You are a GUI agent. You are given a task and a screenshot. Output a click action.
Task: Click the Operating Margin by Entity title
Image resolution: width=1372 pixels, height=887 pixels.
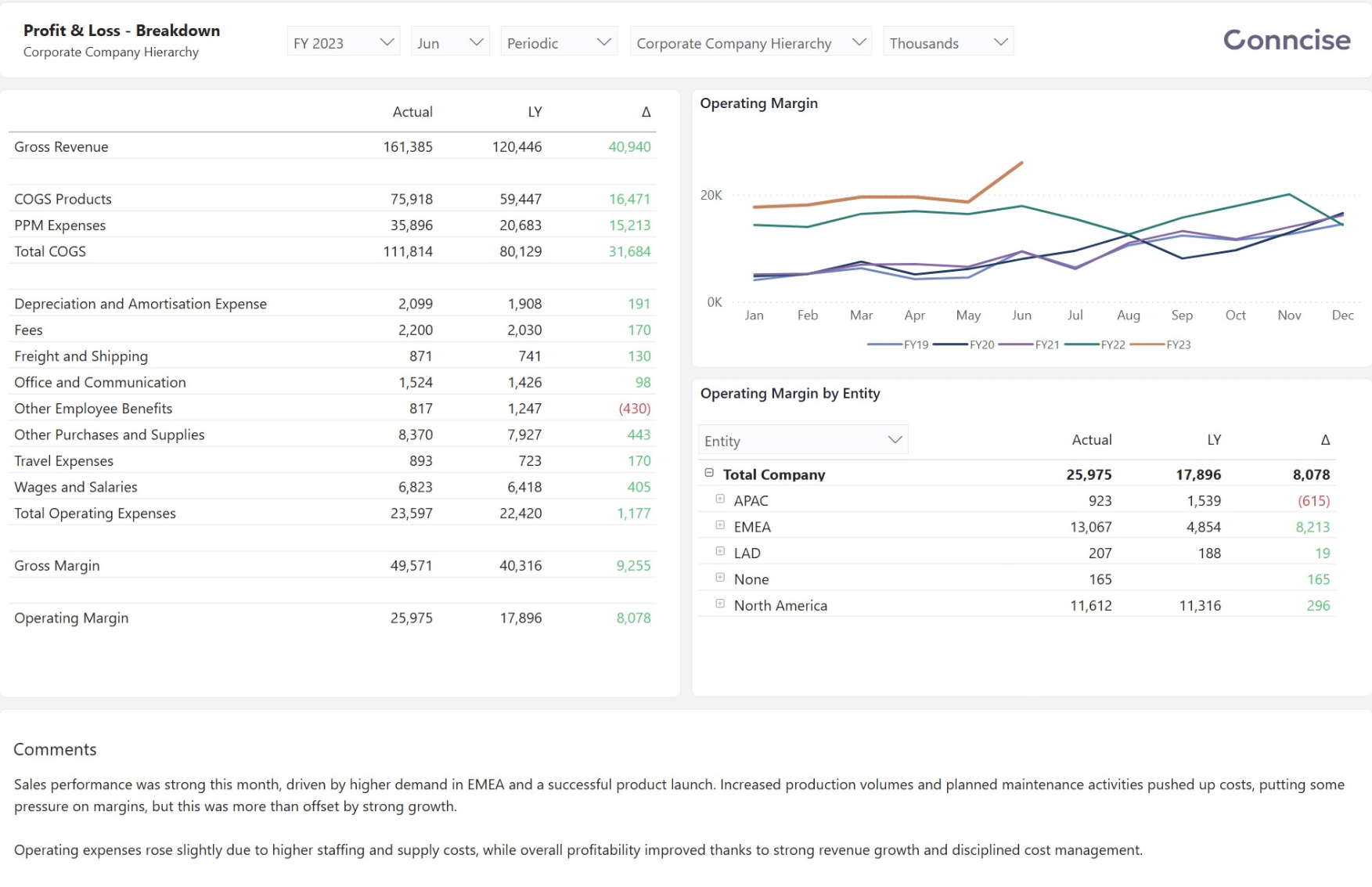click(x=790, y=394)
